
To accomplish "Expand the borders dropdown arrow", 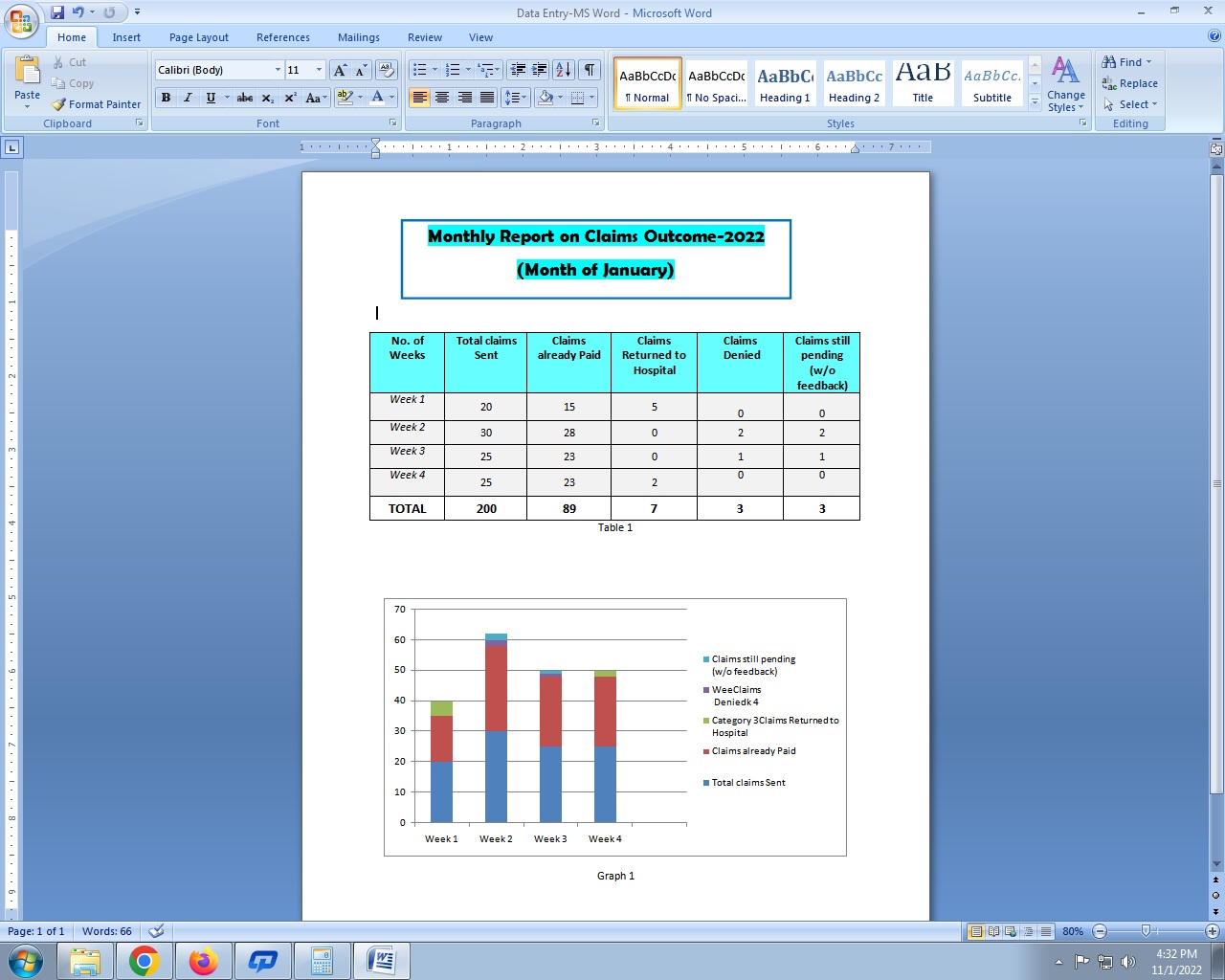I will (591, 98).
